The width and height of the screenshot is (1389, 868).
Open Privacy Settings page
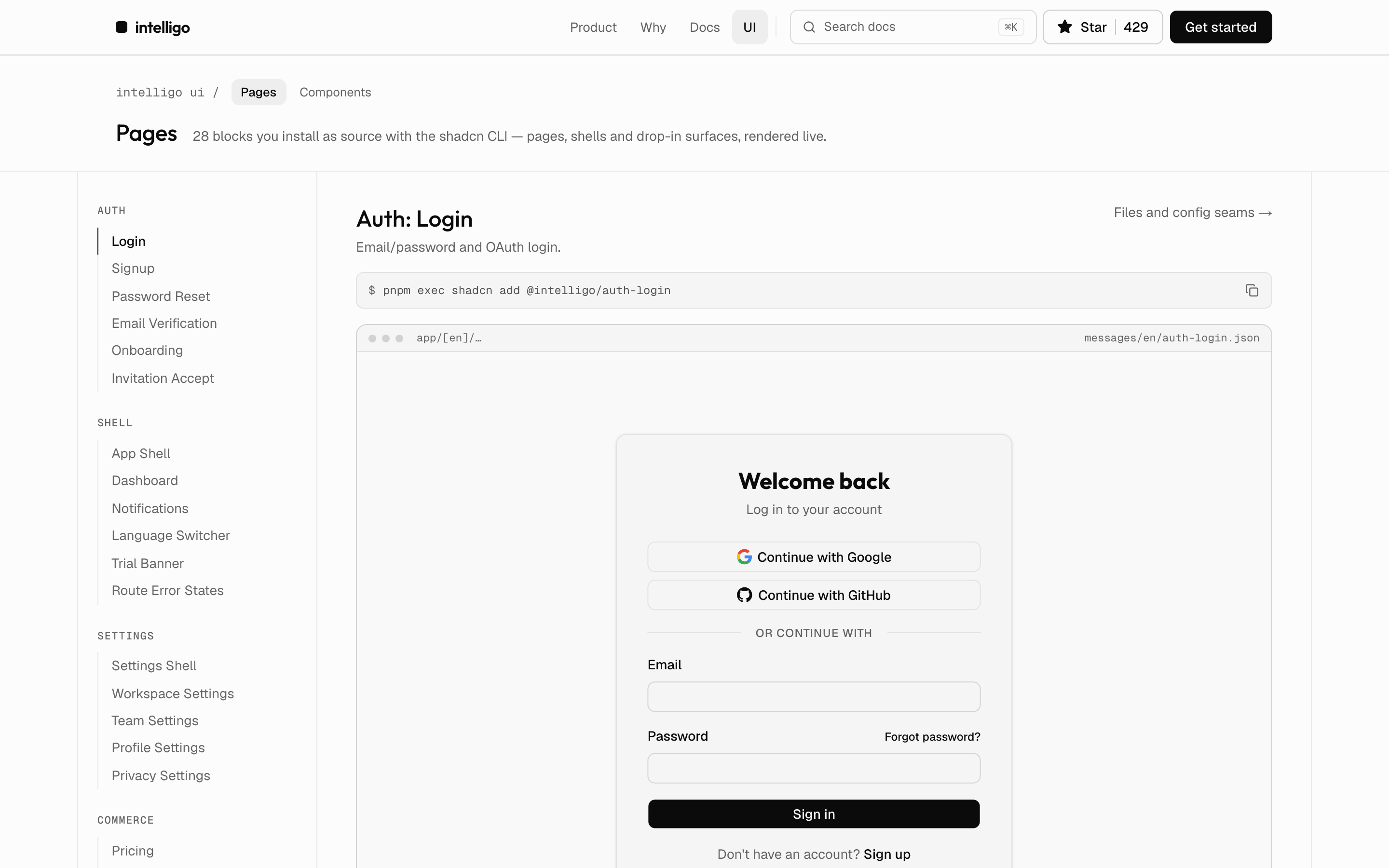(161, 775)
